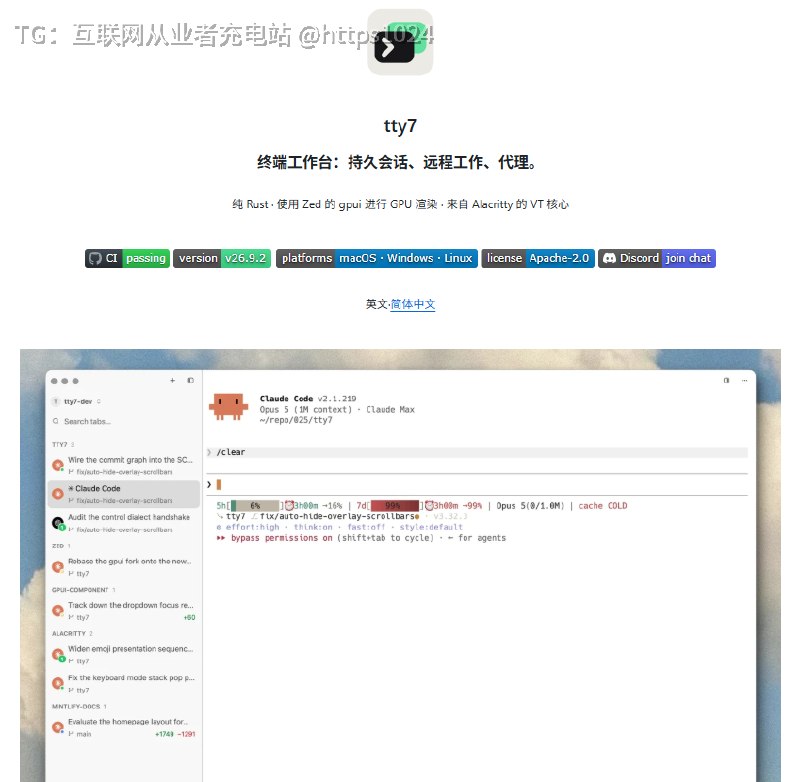Viewport: 800px width, 782px height.
Task: Collapse the GPUI-COMPONENT group header
Action: coord(84,590)
